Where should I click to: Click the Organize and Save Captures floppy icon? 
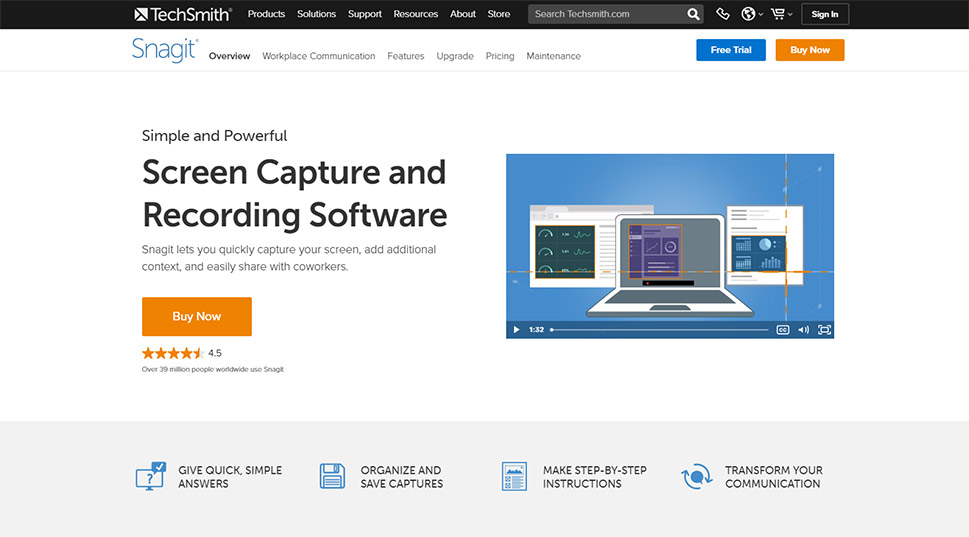pyautogui.click(x=332, y=476)
